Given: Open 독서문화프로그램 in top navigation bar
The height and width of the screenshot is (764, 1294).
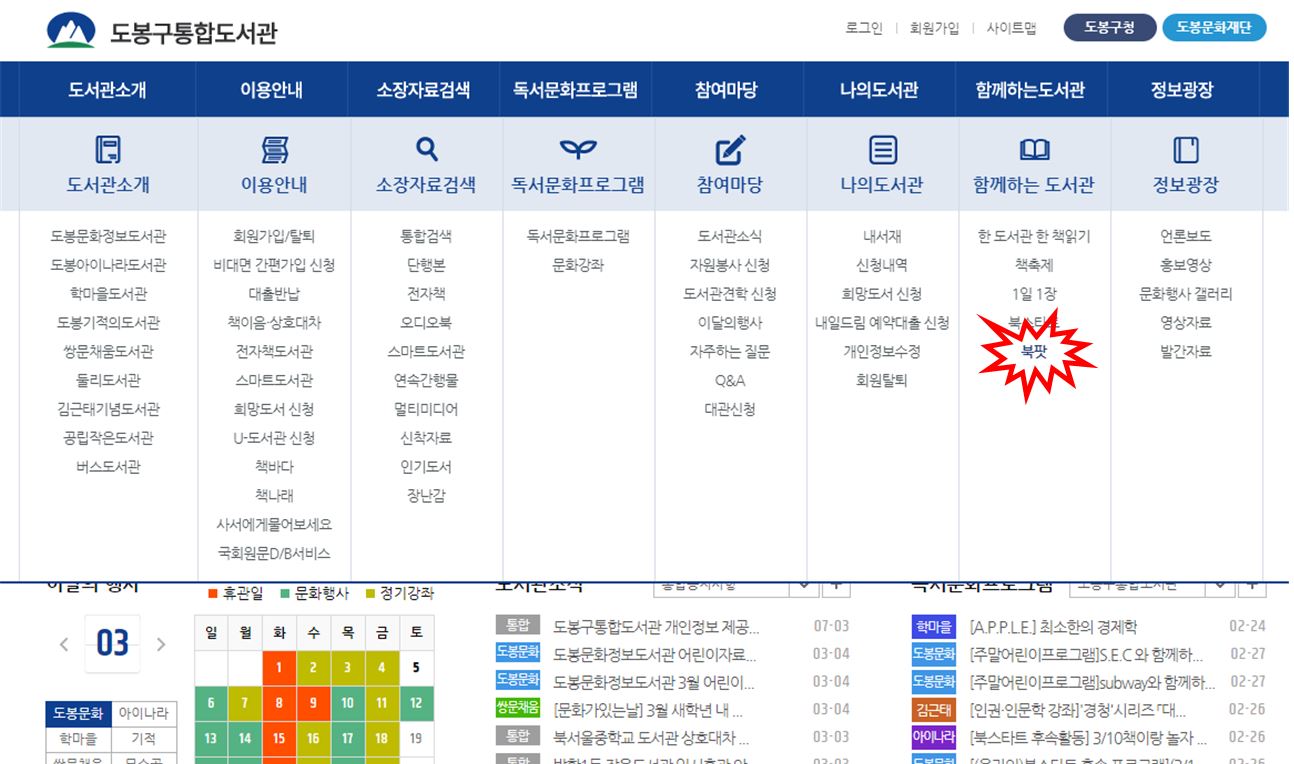Looking at the screenshot, I should [x=576, y=90].
